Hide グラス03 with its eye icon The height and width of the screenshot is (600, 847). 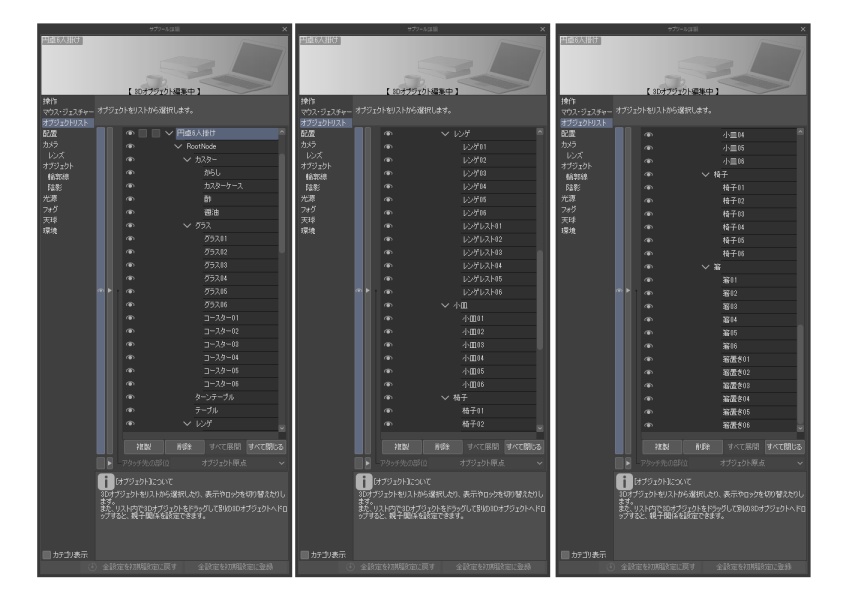tap(130, 265)
